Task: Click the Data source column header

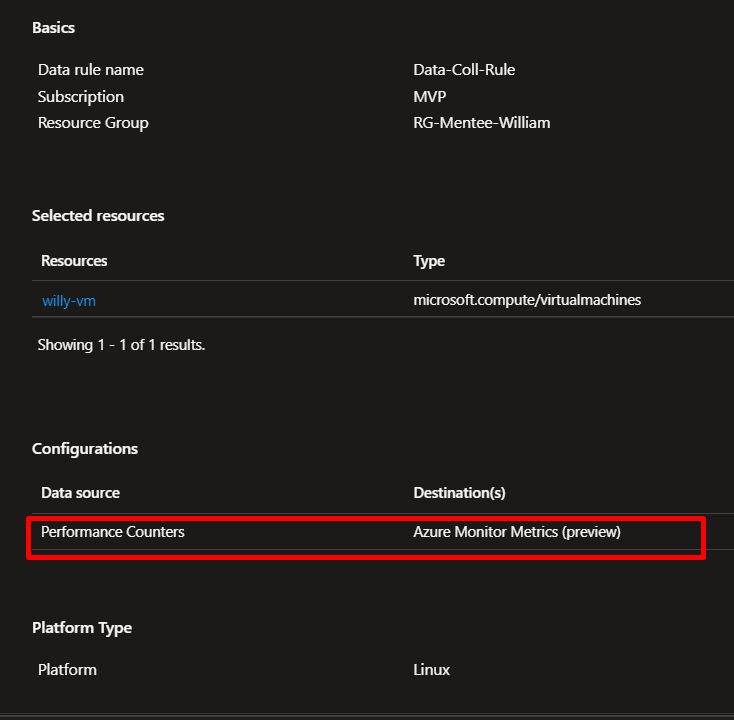Action: (80, 493)
